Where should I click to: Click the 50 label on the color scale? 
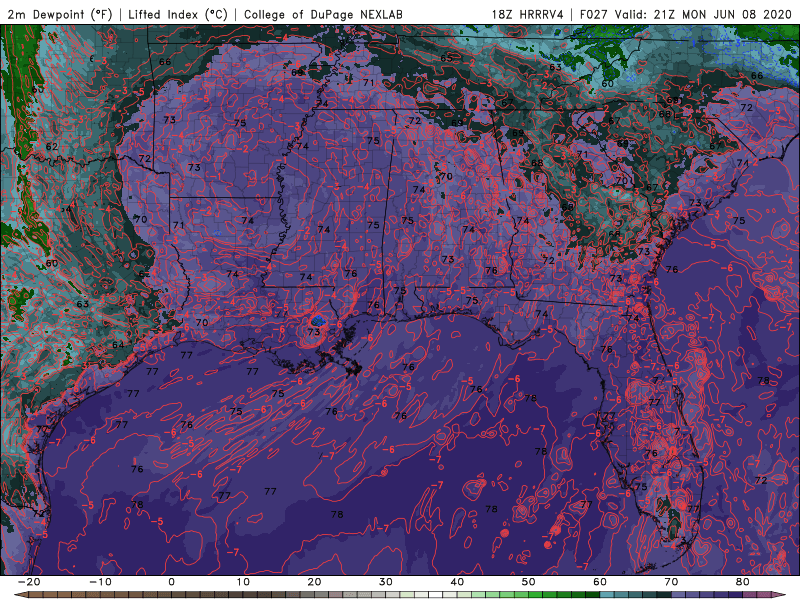[529, 582]
